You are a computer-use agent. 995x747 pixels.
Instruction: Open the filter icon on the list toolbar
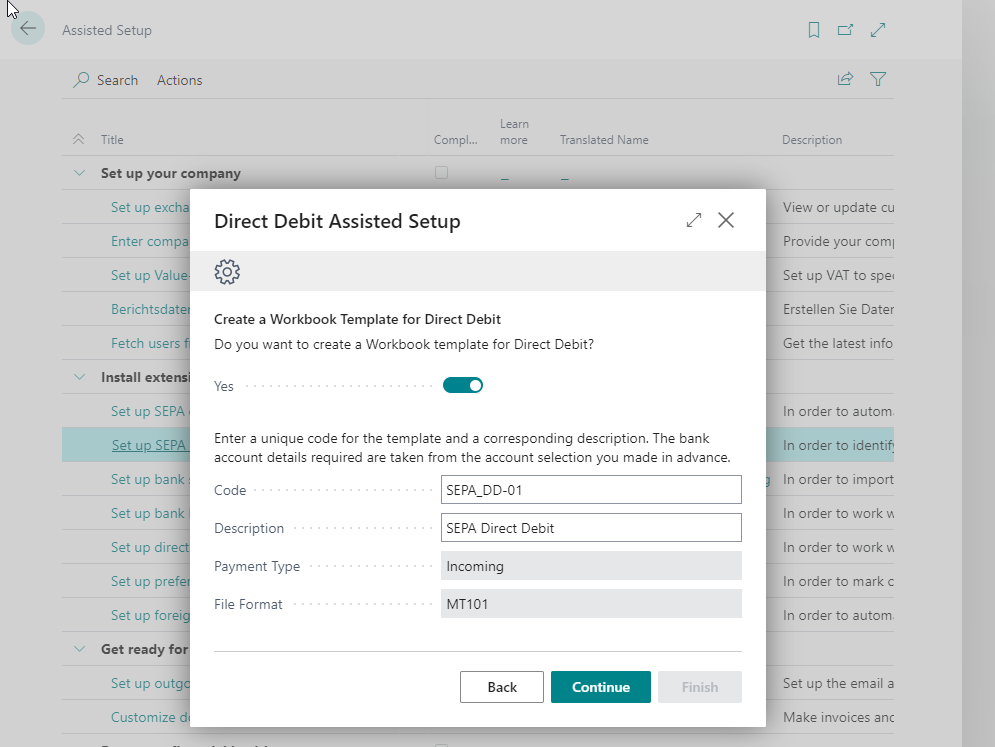pos(877,79)
